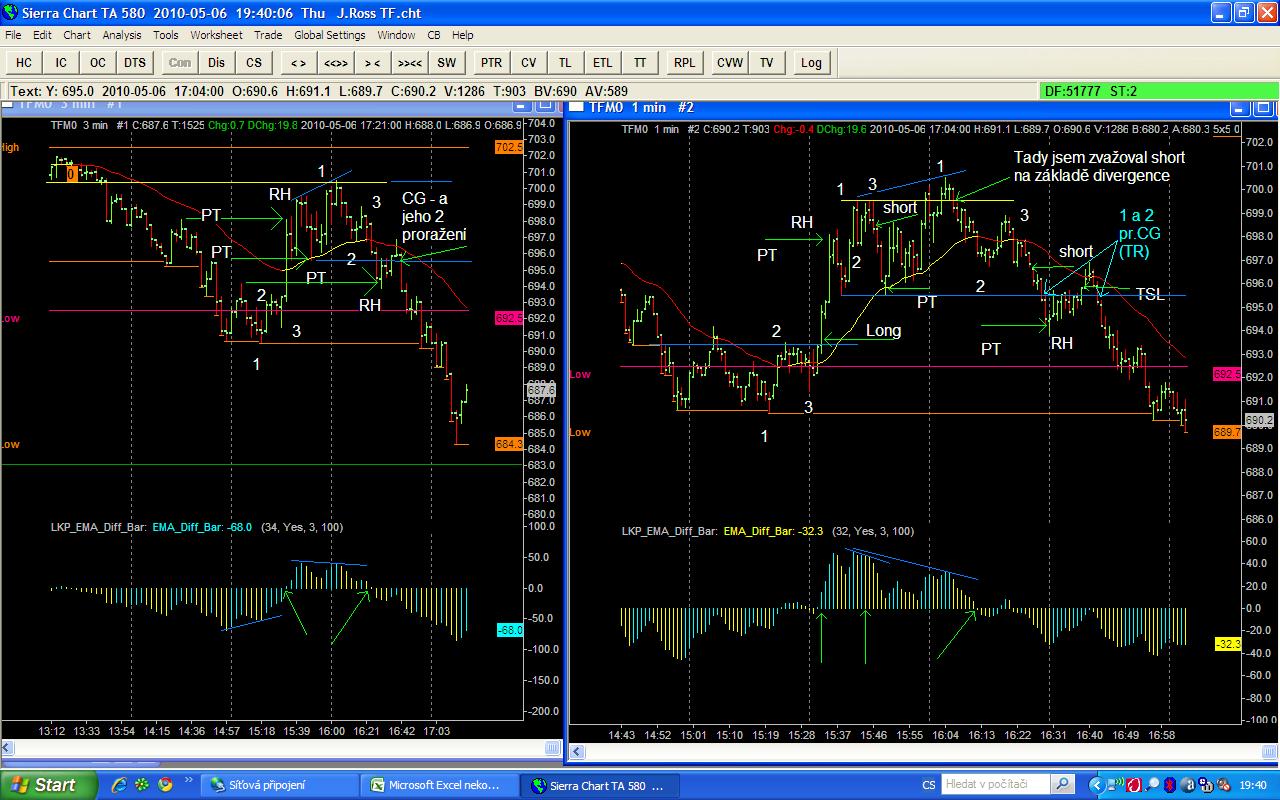Click the Log button
This screenshot has width=1280, height=800.
811,62
